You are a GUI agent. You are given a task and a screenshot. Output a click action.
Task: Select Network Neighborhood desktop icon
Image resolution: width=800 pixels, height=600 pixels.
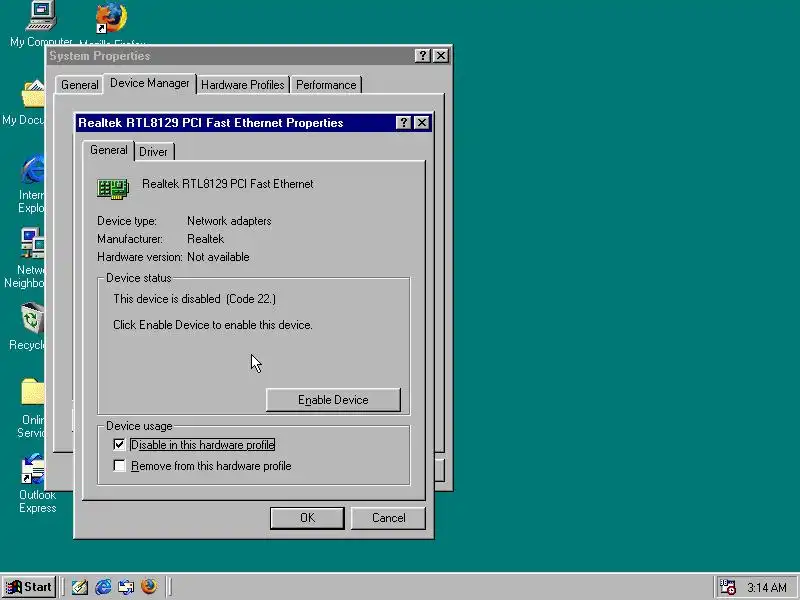[24, 258]
